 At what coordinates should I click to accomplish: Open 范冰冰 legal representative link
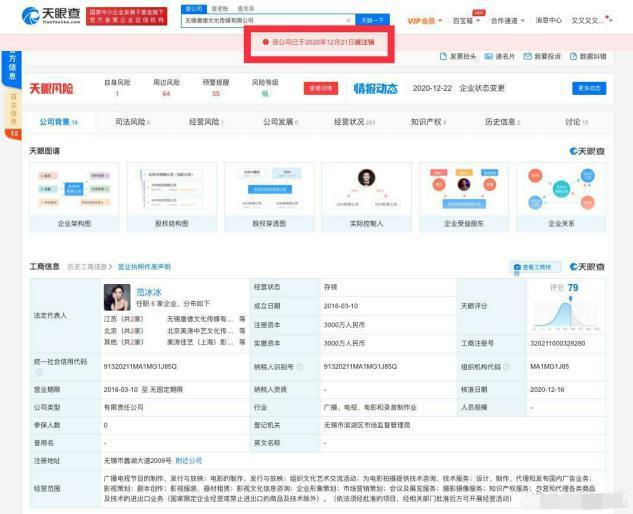click(149, 292)
